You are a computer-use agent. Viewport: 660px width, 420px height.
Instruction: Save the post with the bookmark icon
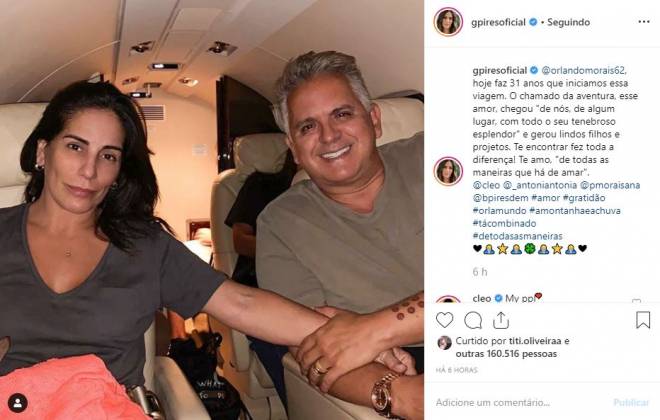[x=643, y=320]
